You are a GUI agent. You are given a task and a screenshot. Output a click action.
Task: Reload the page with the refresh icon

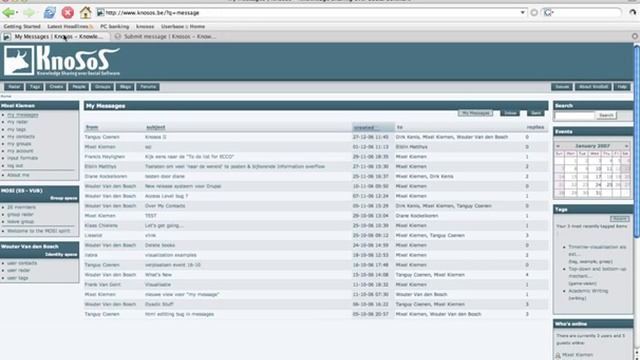click(50, 13)
